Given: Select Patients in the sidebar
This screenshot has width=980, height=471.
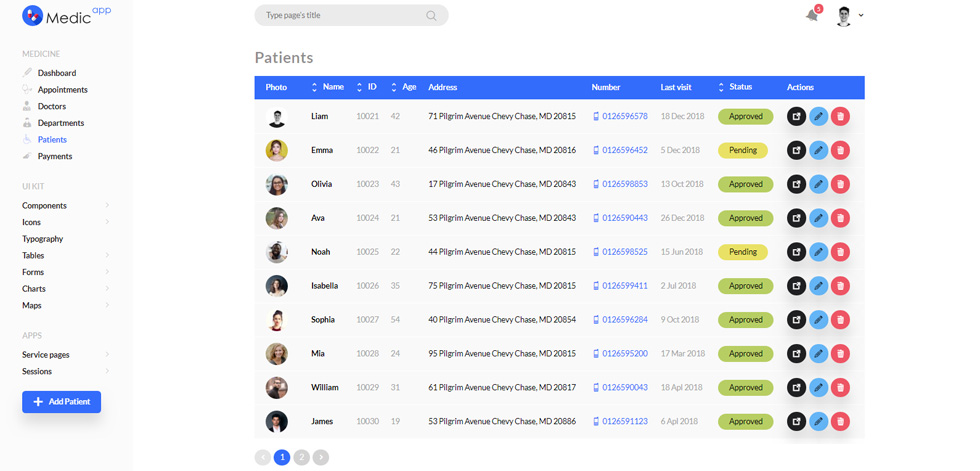Looking at the screenshot, I should (52, 139).
